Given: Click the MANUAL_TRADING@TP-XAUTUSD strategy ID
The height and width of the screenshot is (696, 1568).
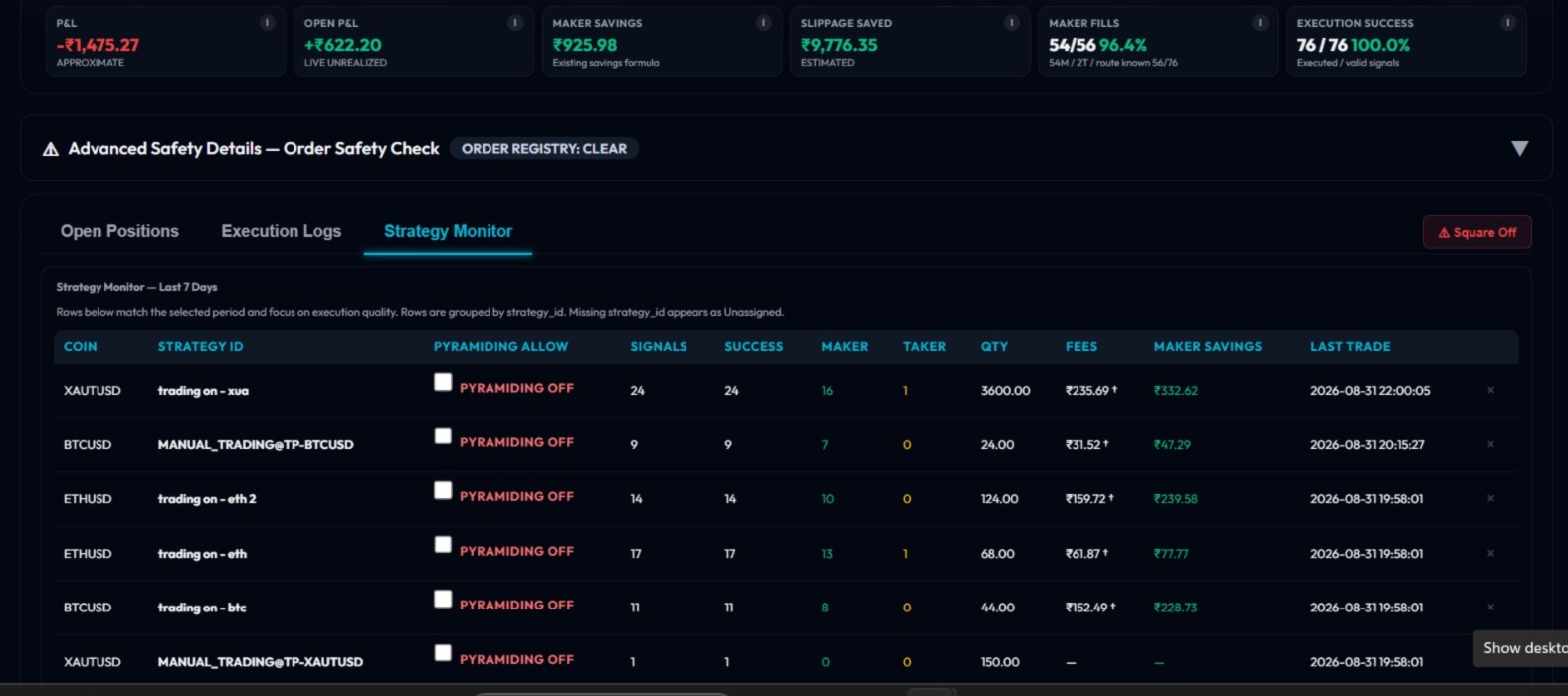Looking at the screenshot, I should pos(261,662).
